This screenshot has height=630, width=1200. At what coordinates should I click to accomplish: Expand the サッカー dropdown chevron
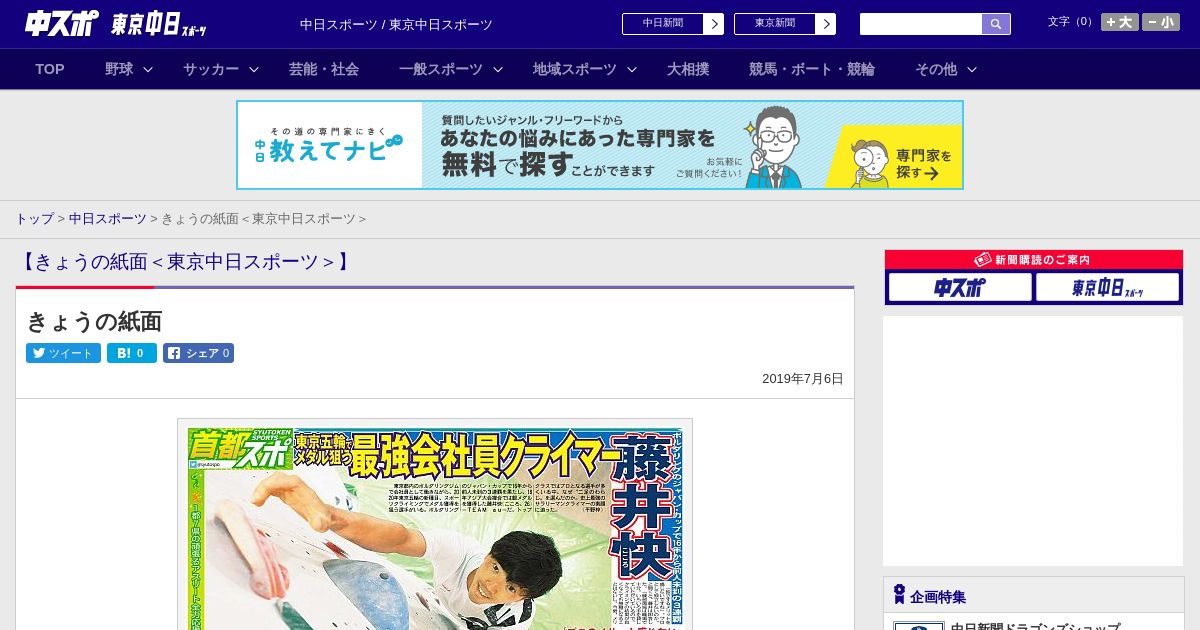254,70
